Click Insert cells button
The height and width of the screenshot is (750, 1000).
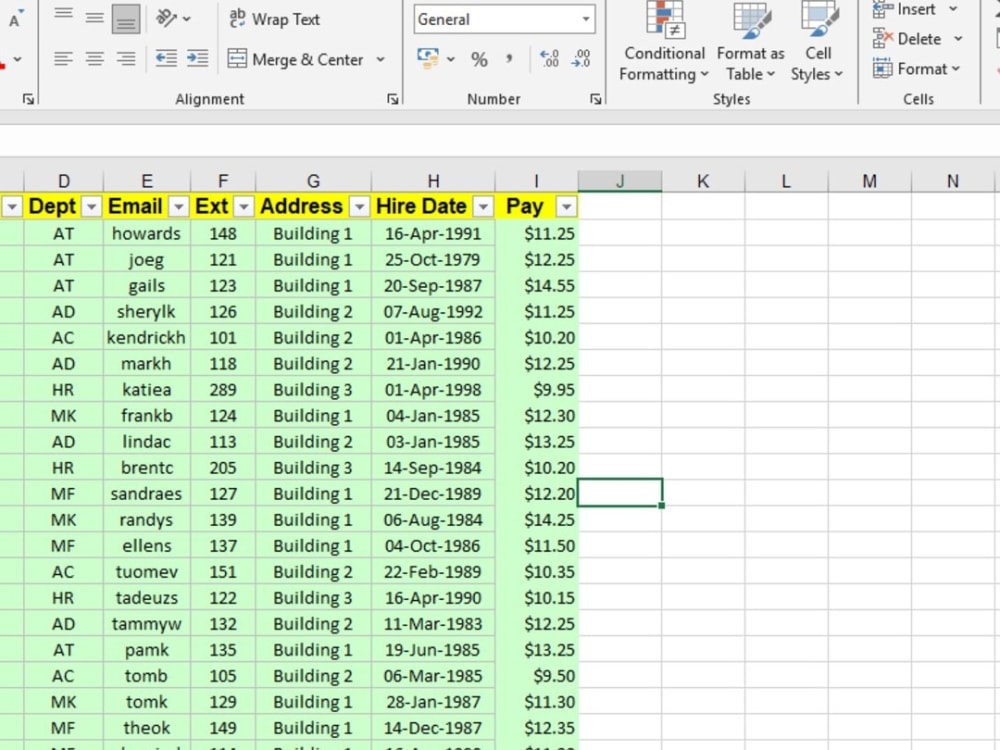[x=906, y=10]
